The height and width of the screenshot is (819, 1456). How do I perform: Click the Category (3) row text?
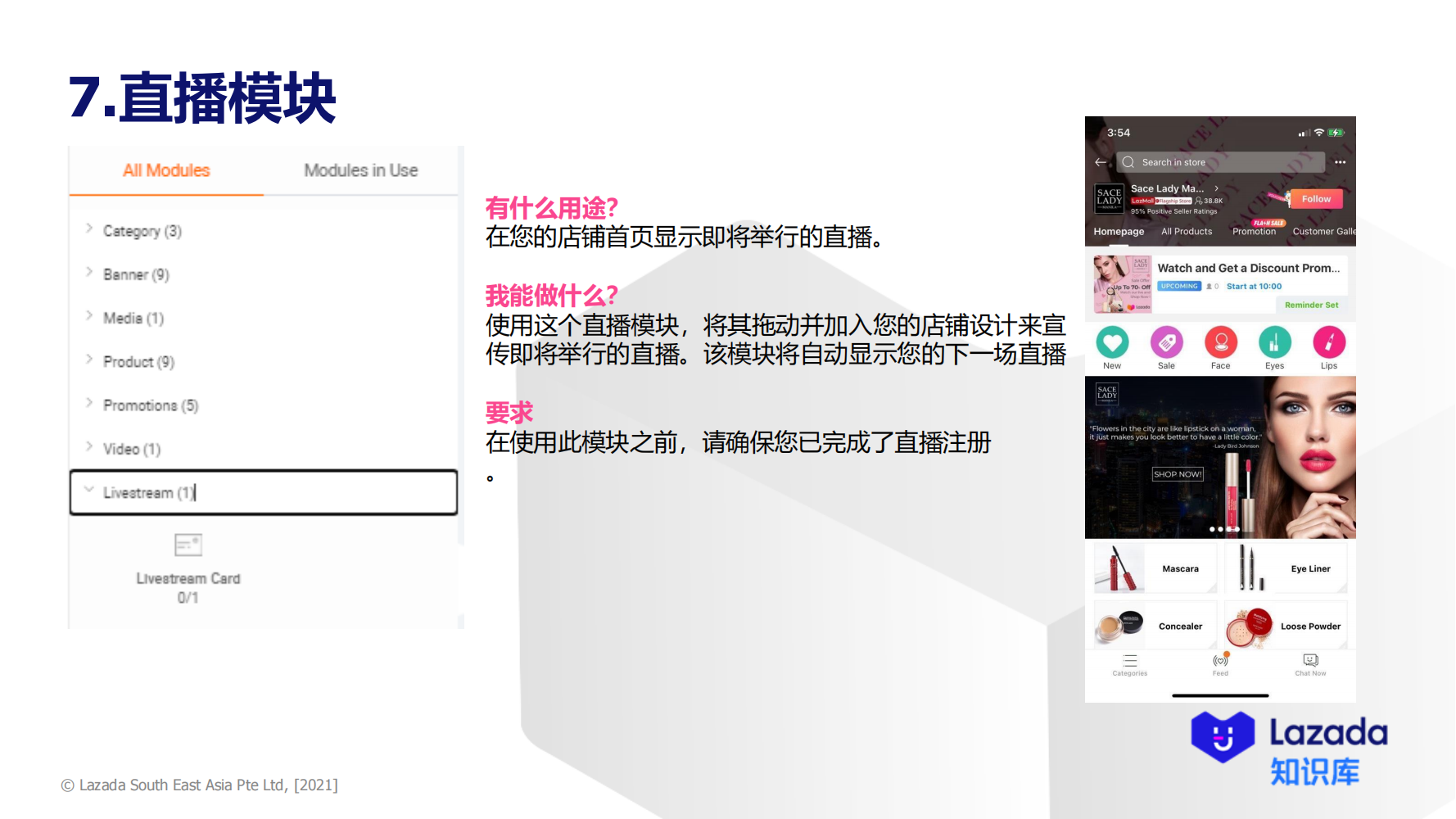[x=142, y=231]
